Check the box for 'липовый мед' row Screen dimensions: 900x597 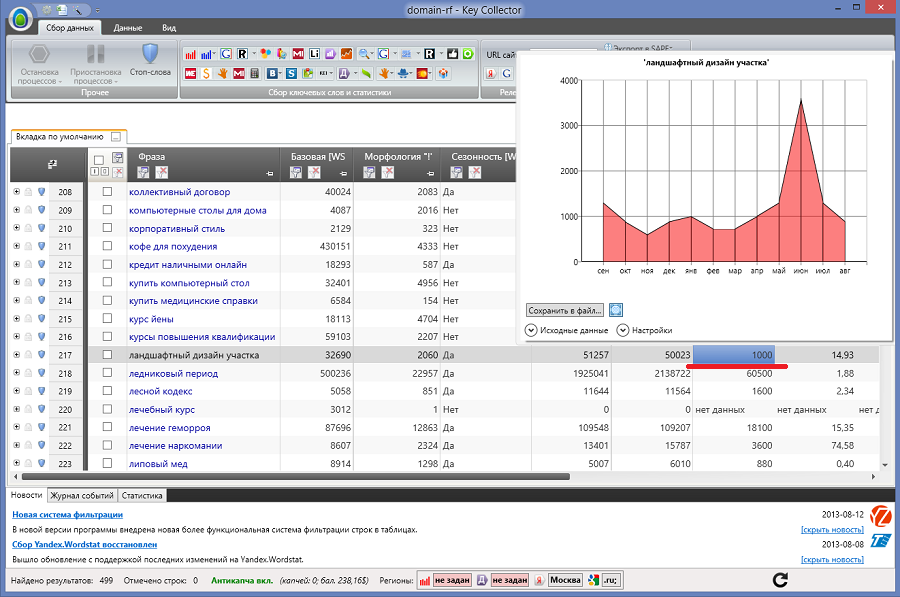107,463
